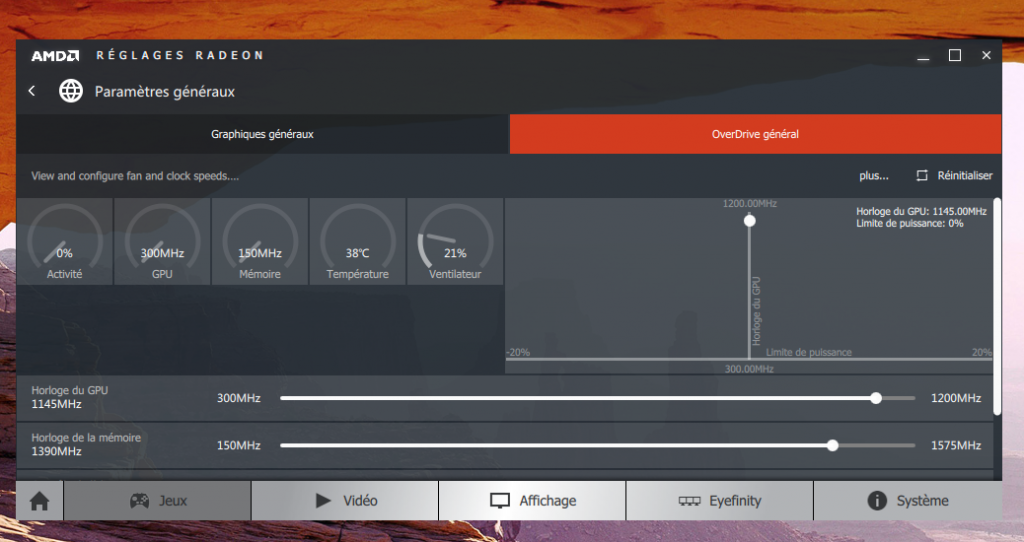Click the 'View and configure fan and clock speeds....' text
Viewport: 1024px width, 542px height.
135,176
